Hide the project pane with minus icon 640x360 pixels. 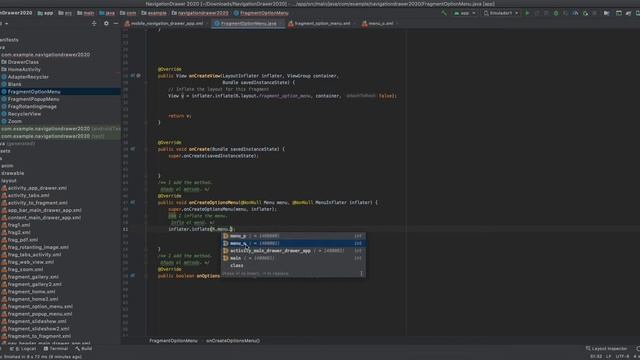[x=116, y=24]
